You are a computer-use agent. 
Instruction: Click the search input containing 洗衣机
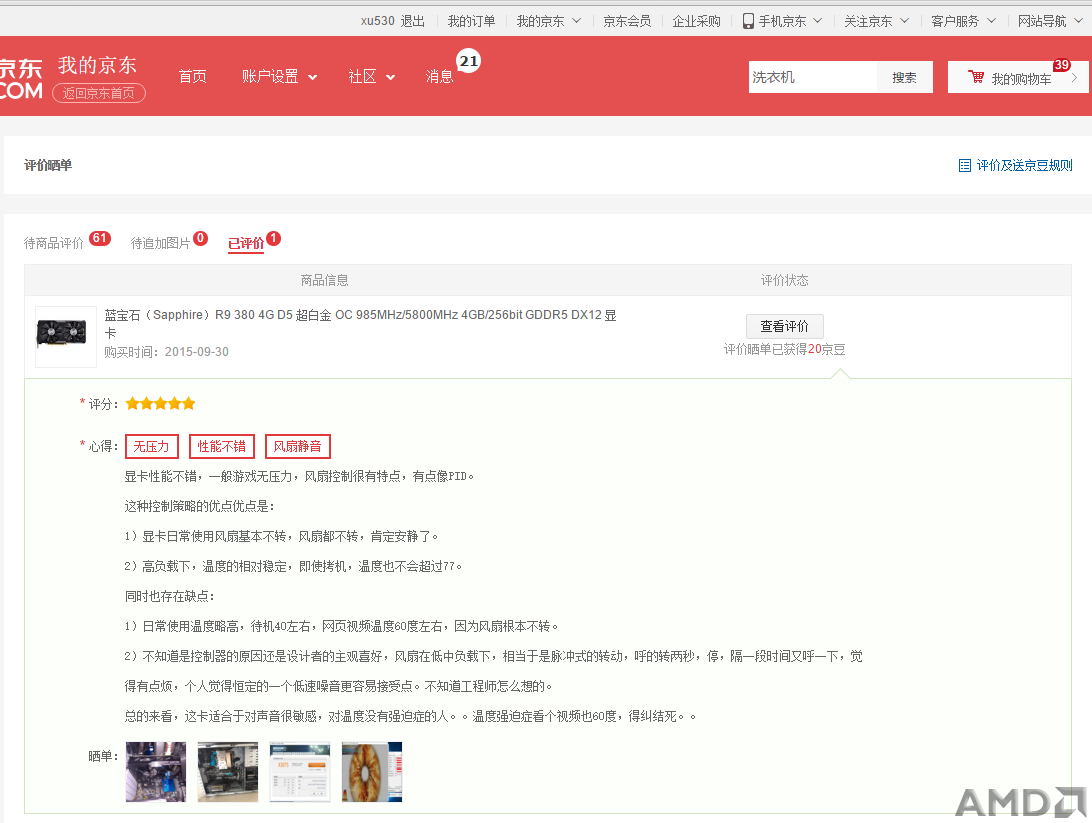[x=812, y=77]
